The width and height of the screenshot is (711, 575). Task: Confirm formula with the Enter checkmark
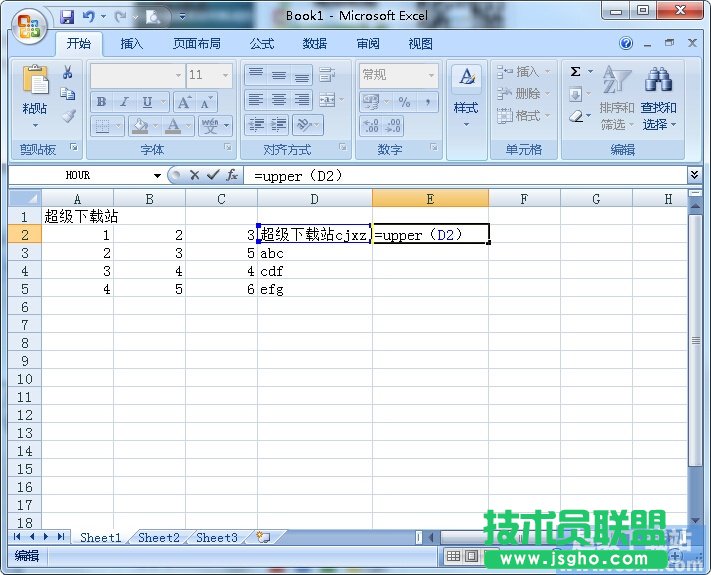[x=211, y=175]
